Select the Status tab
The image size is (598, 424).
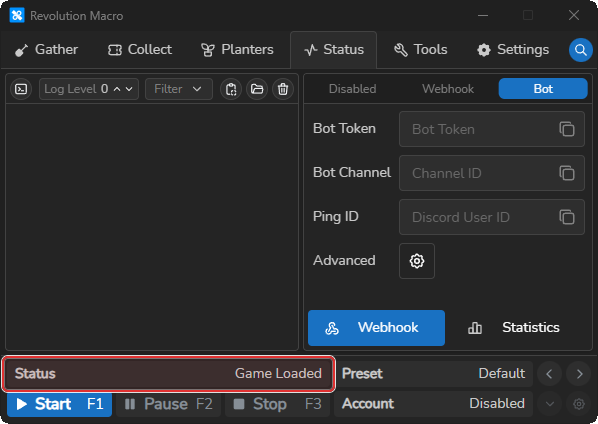click(x=334, y=50)
